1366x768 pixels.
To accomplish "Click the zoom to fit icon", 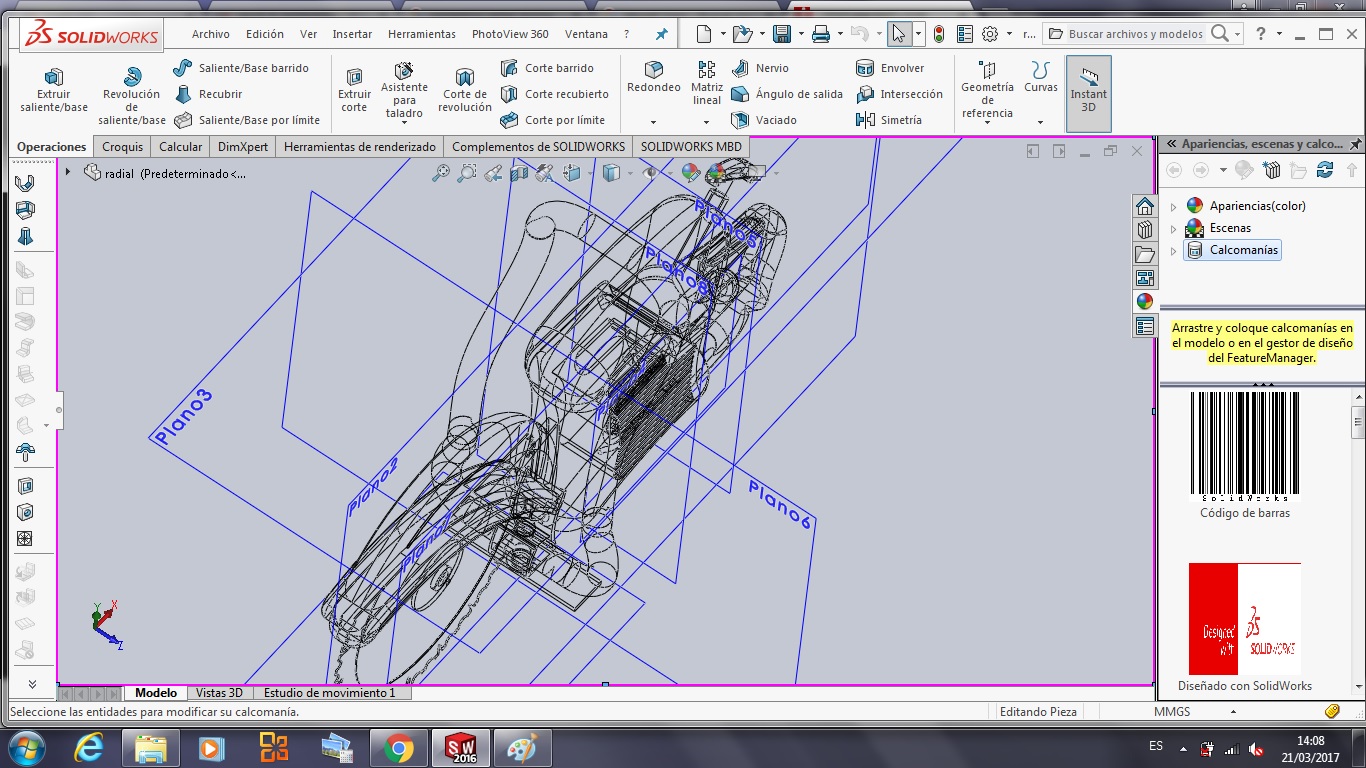I will [441, 173].
